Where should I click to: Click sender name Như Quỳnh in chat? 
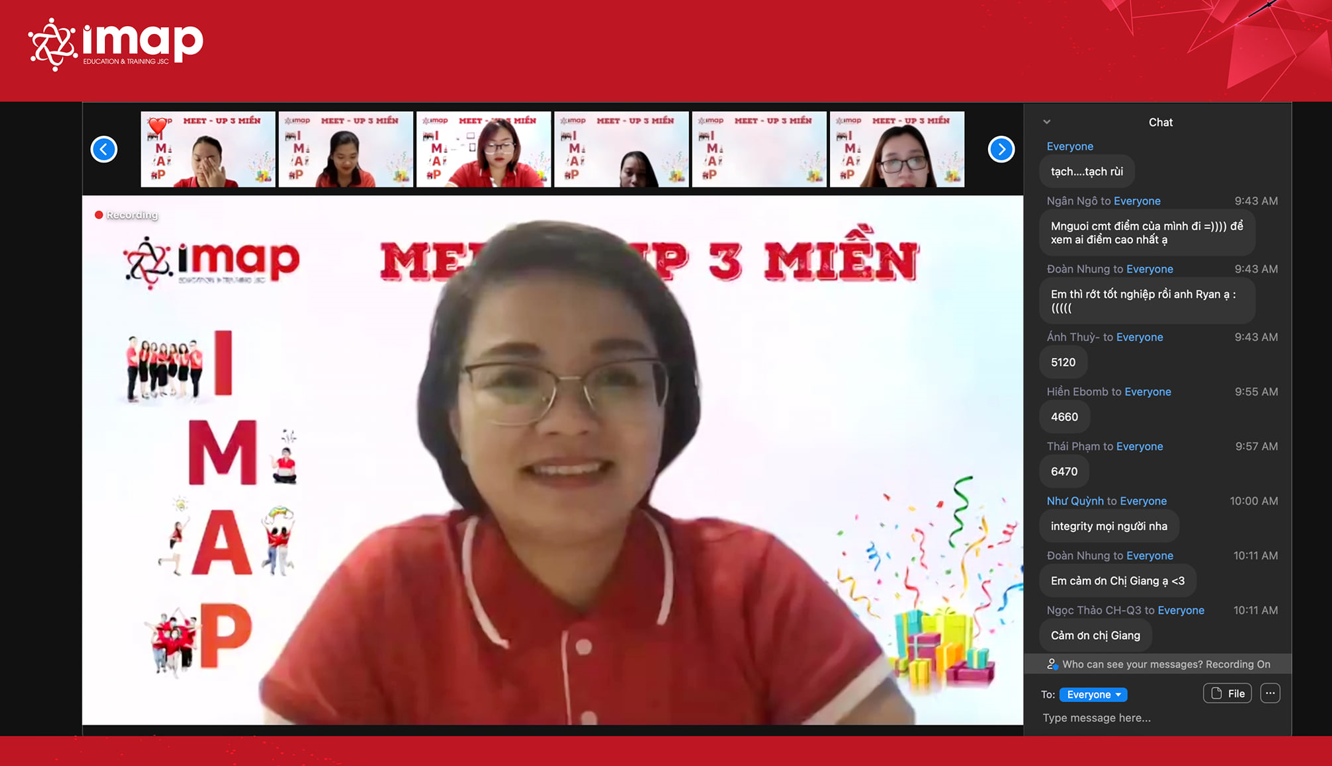coord(1075,501)
